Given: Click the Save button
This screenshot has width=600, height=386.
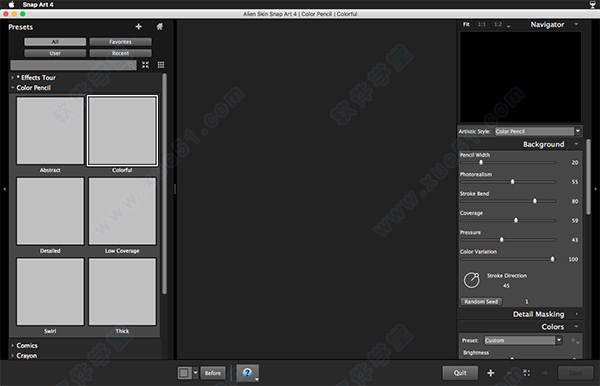Looking at the screenshot, I should pos(575,373).
